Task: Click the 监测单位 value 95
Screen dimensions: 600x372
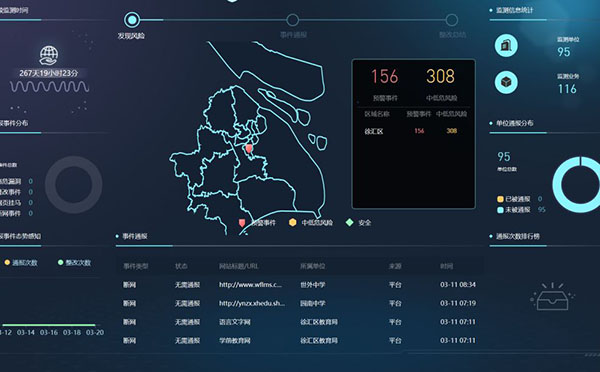Action: coord(564,52)
